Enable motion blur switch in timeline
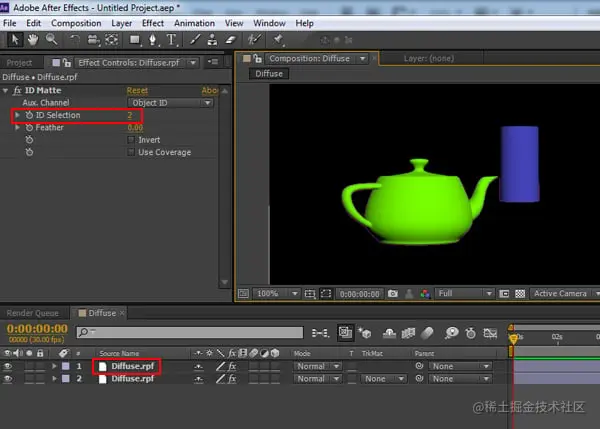The image size is (600, 429). (x=427, y=333)
